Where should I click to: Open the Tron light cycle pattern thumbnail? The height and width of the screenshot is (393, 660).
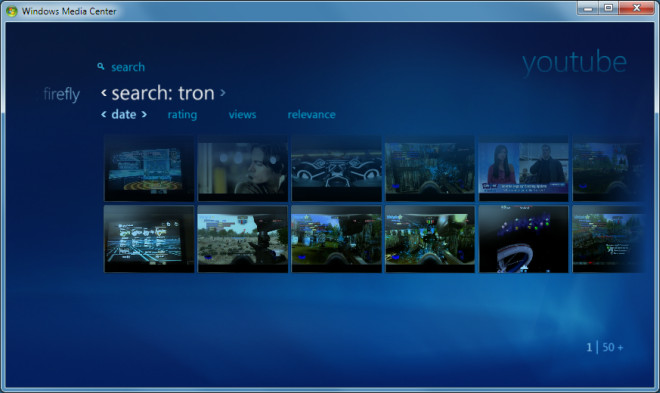pyautogui.click(x=337, y=168)
